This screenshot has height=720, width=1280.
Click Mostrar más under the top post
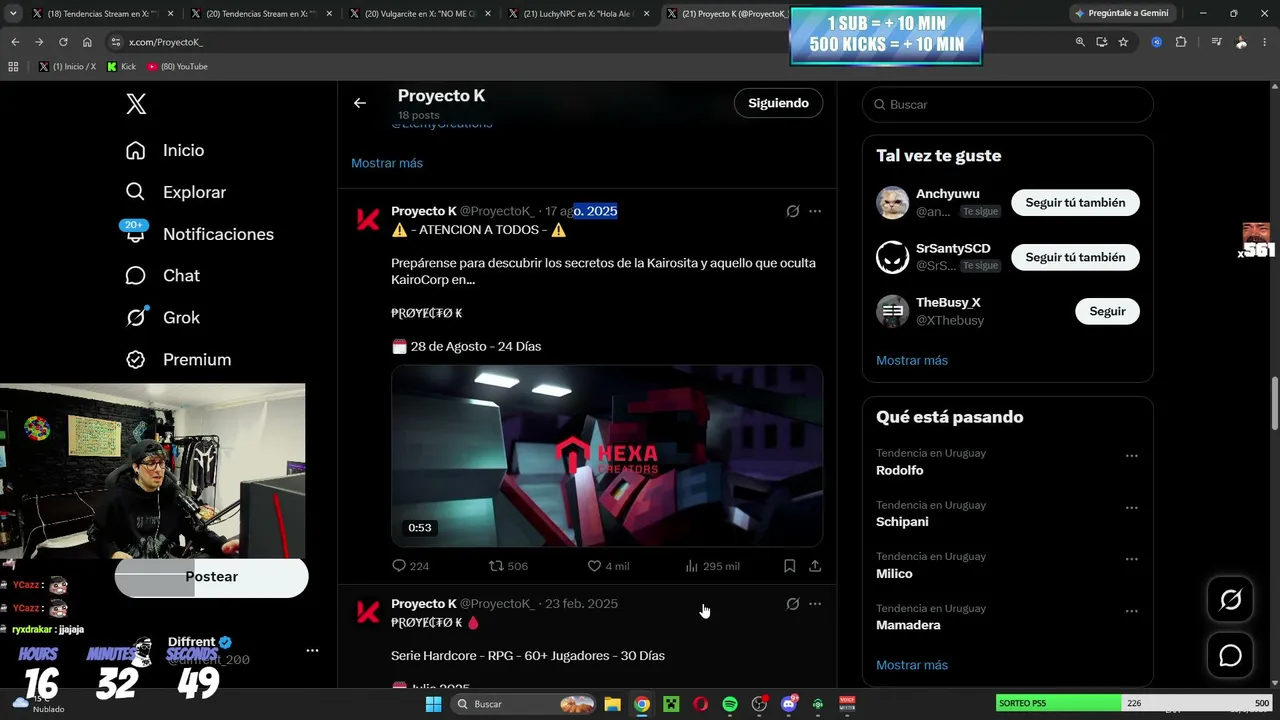[x=387, y=163]
